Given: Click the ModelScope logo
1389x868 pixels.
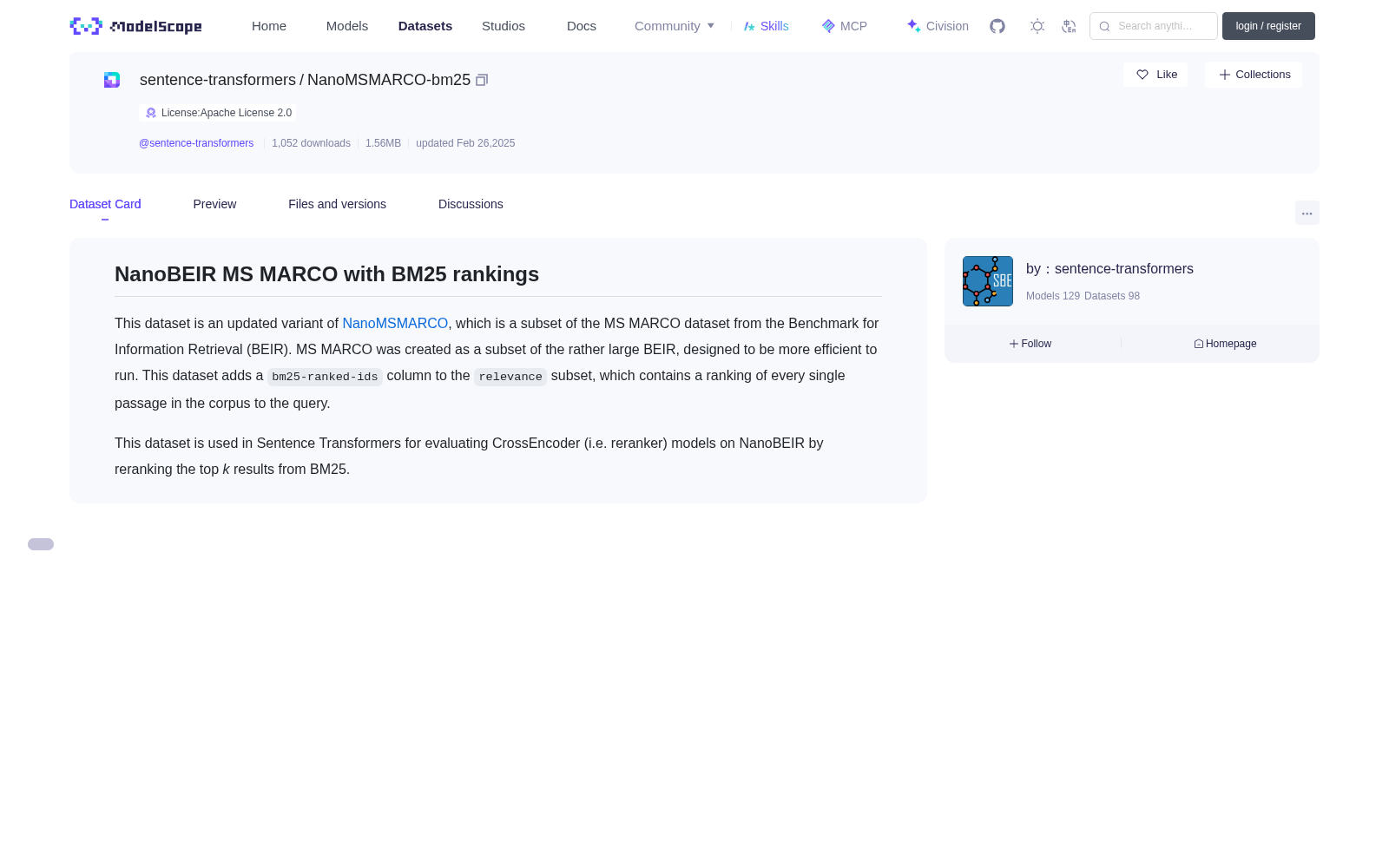Looking at the screenshot, I should [x=135, y=26].
